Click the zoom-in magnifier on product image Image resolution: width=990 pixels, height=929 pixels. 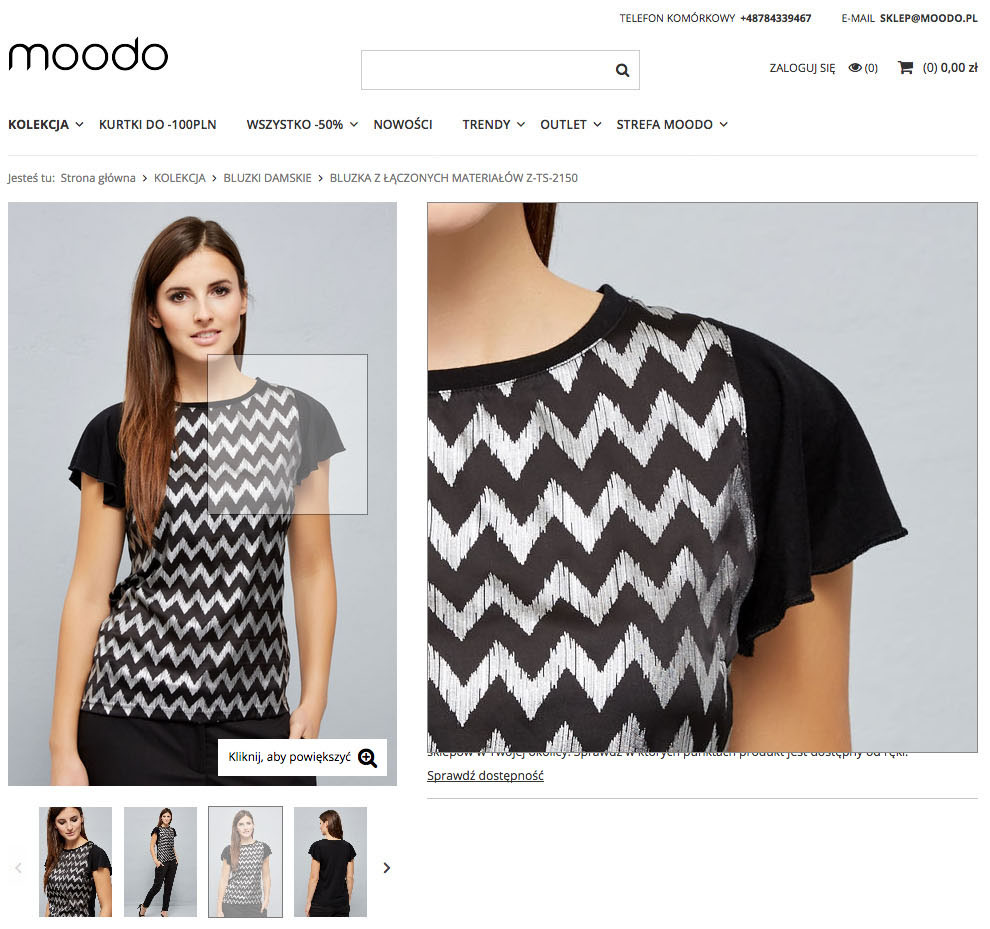pyautogui.click(x=367, y=757)
